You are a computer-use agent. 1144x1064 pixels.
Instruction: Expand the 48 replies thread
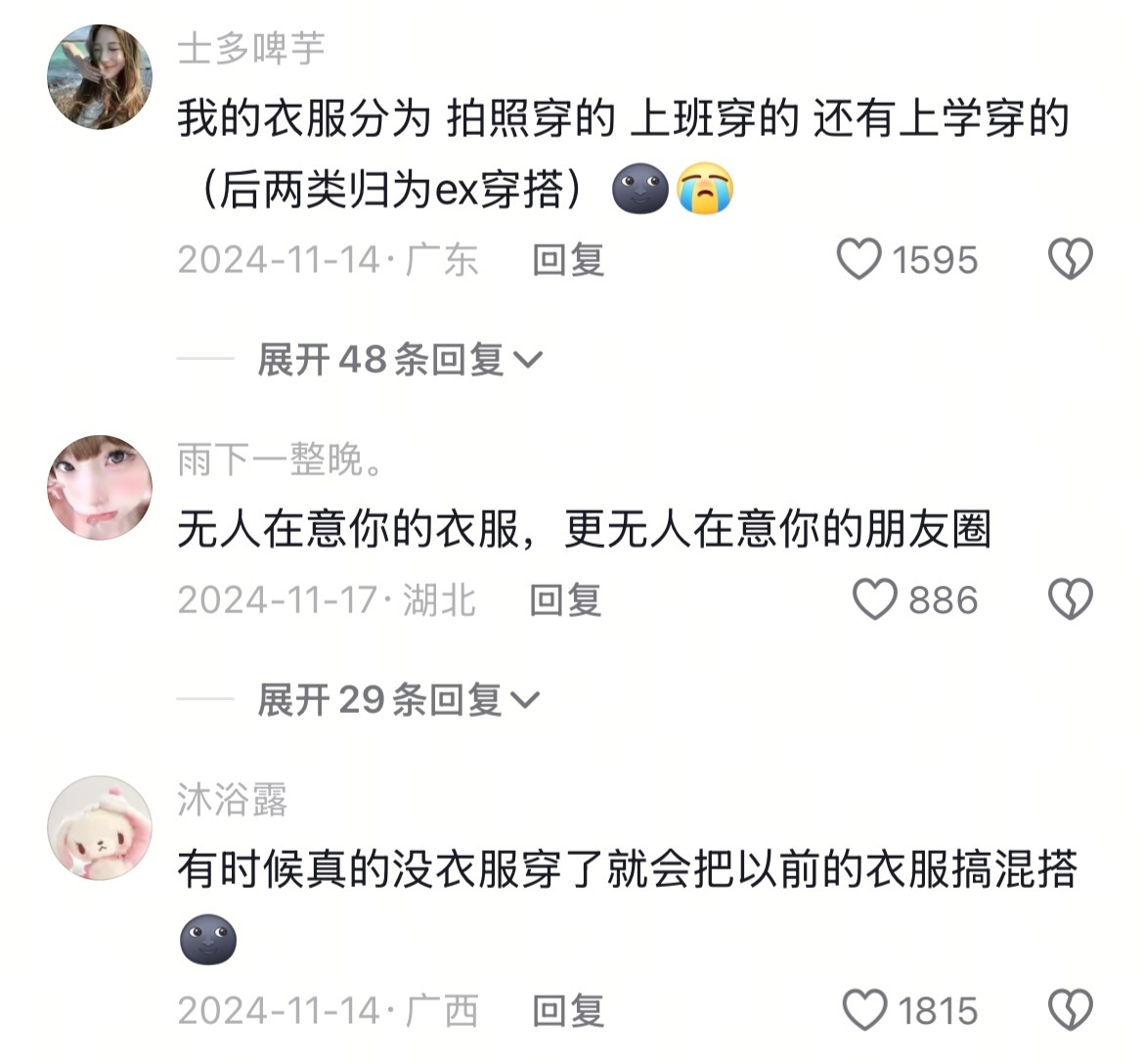point(400,359)
